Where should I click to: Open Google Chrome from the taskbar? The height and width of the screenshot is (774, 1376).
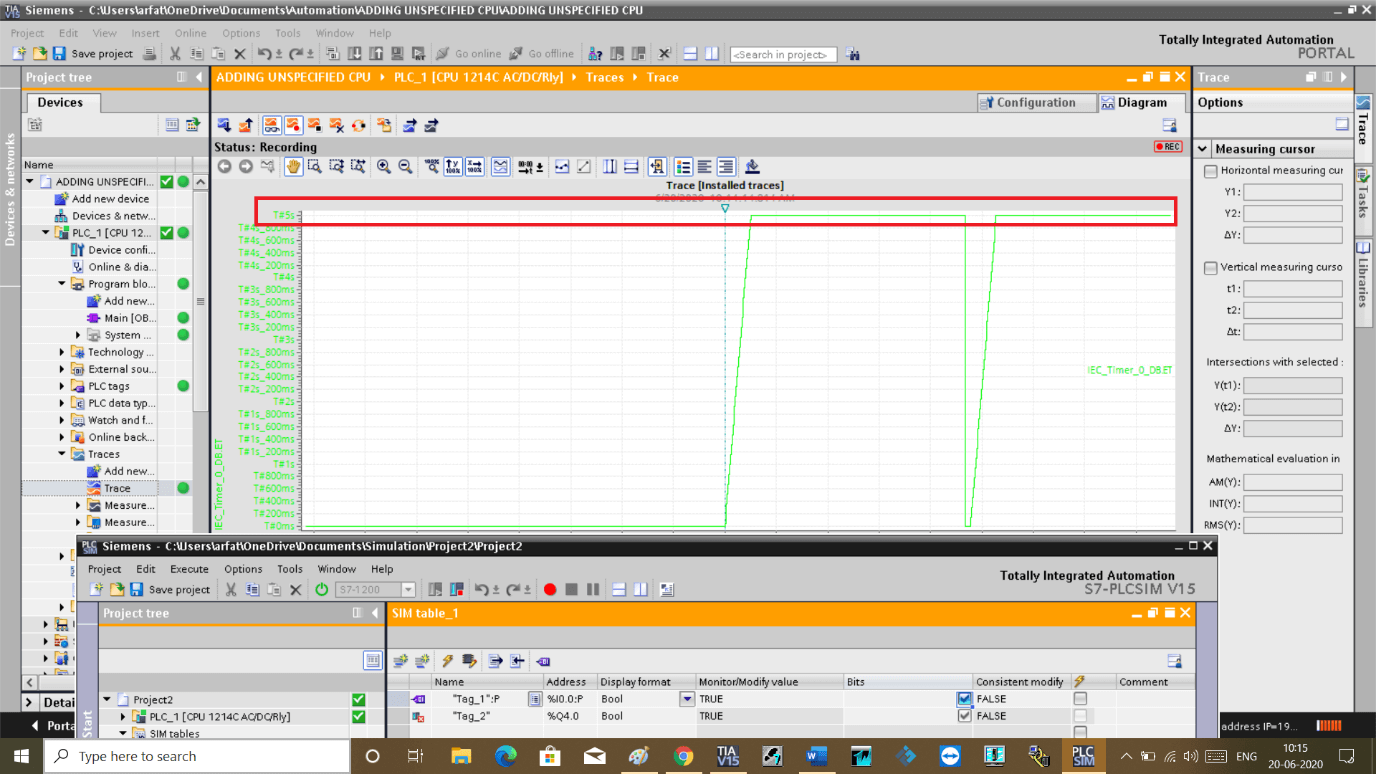[x=683, y=756]
